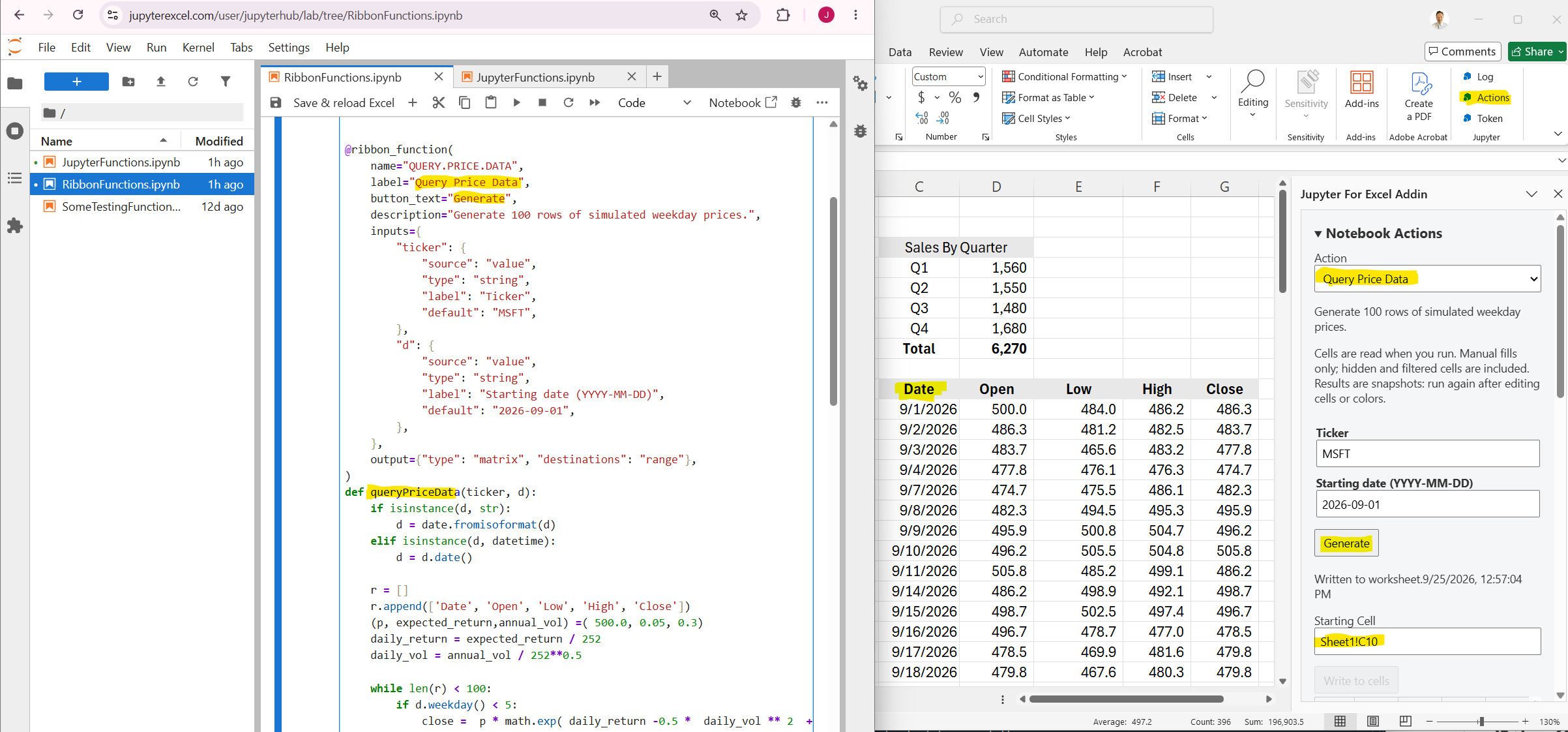
Task: Click the Excel Add-ins ribbon button
Action: point(1361,91)
